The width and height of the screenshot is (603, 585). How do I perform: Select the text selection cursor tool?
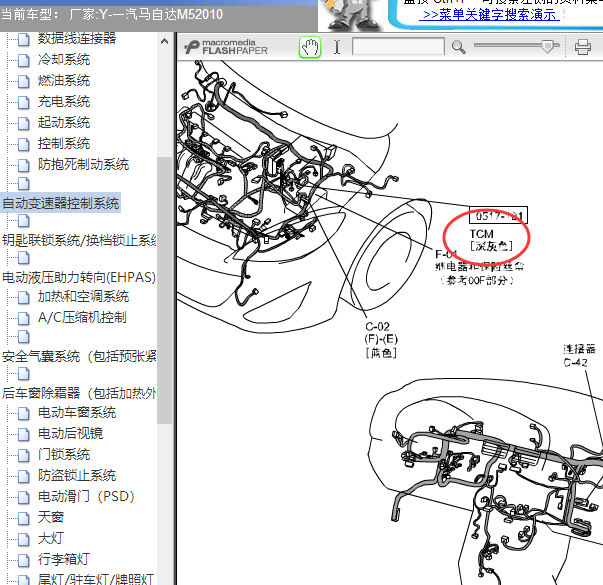337,47
